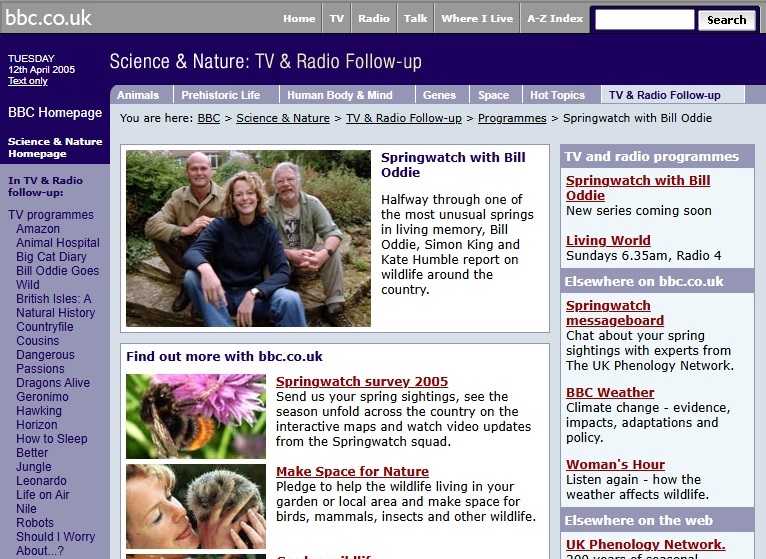Go to Radio in the top bar
This screenshot has height=559, width=766.
(x=374, y=19)
